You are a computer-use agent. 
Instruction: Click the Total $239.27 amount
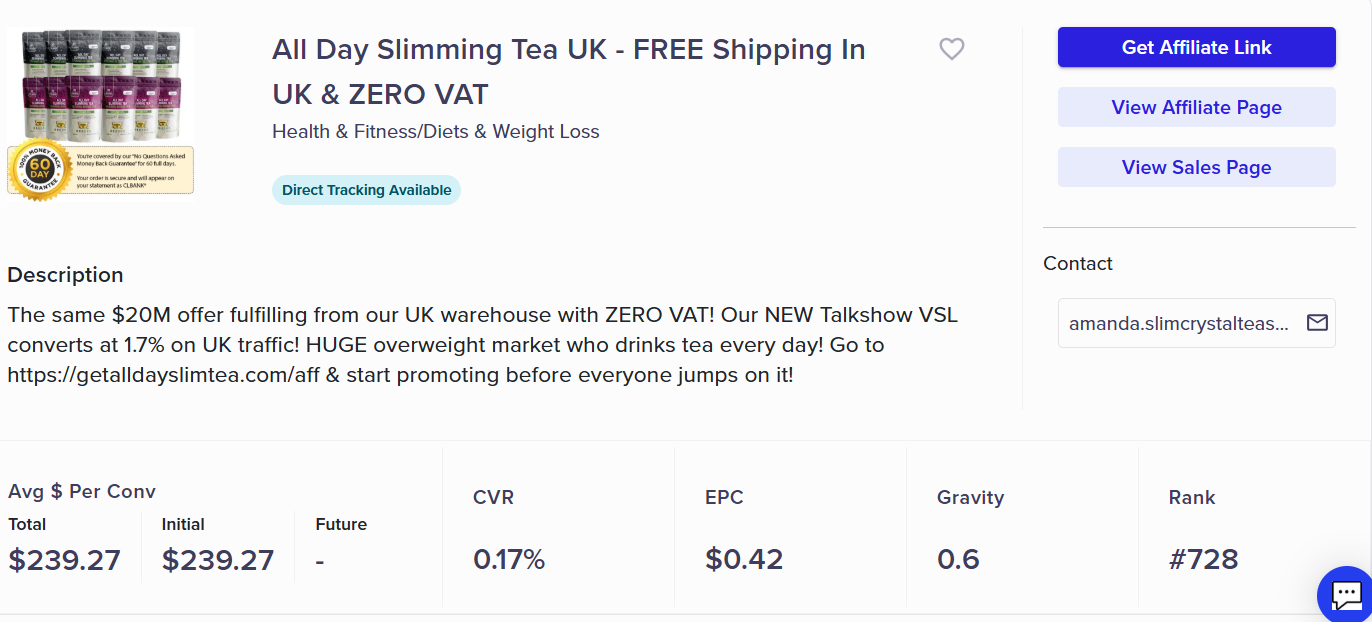point(64,560)
